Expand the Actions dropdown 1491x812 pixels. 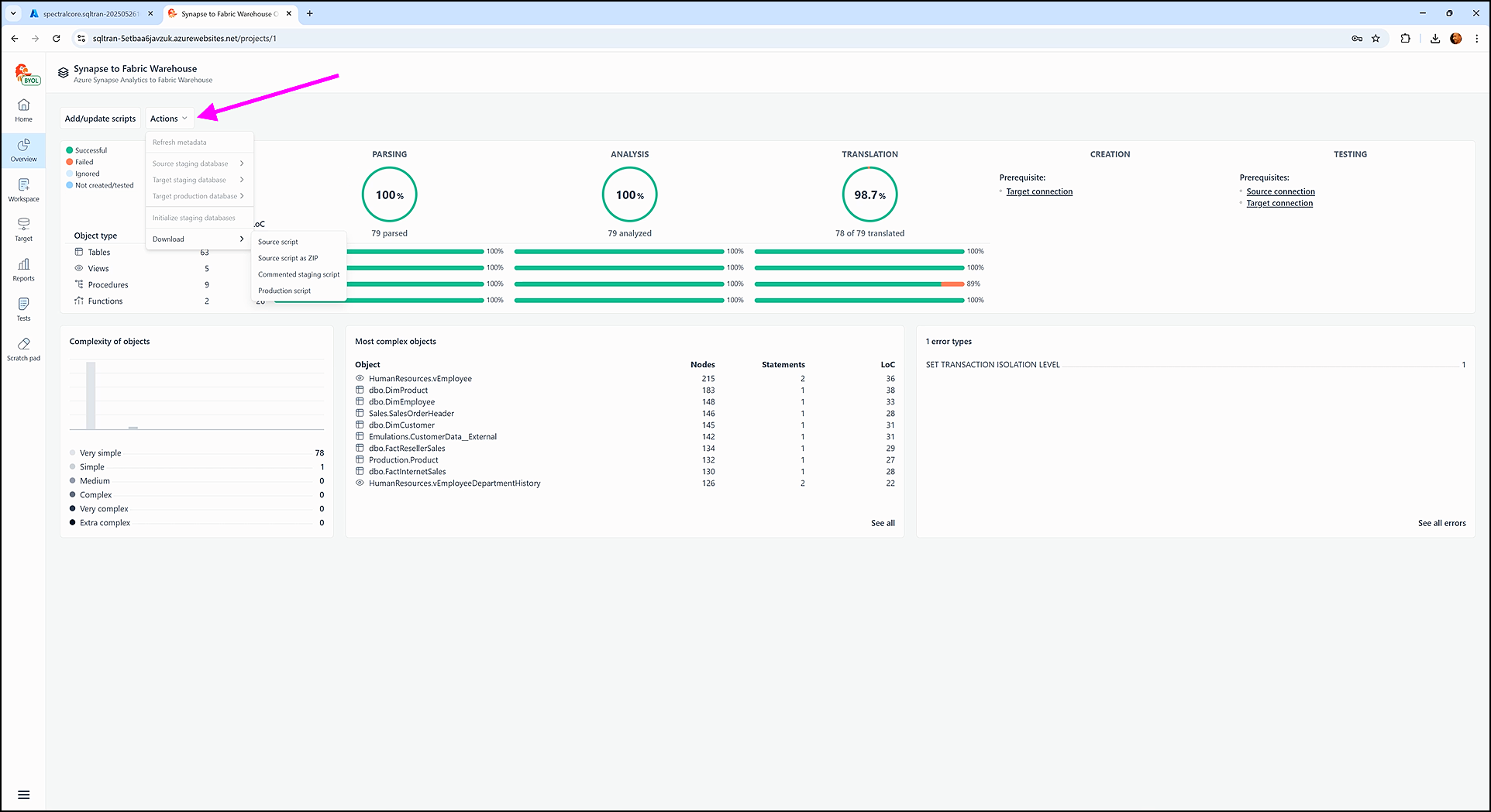(168, 119)
